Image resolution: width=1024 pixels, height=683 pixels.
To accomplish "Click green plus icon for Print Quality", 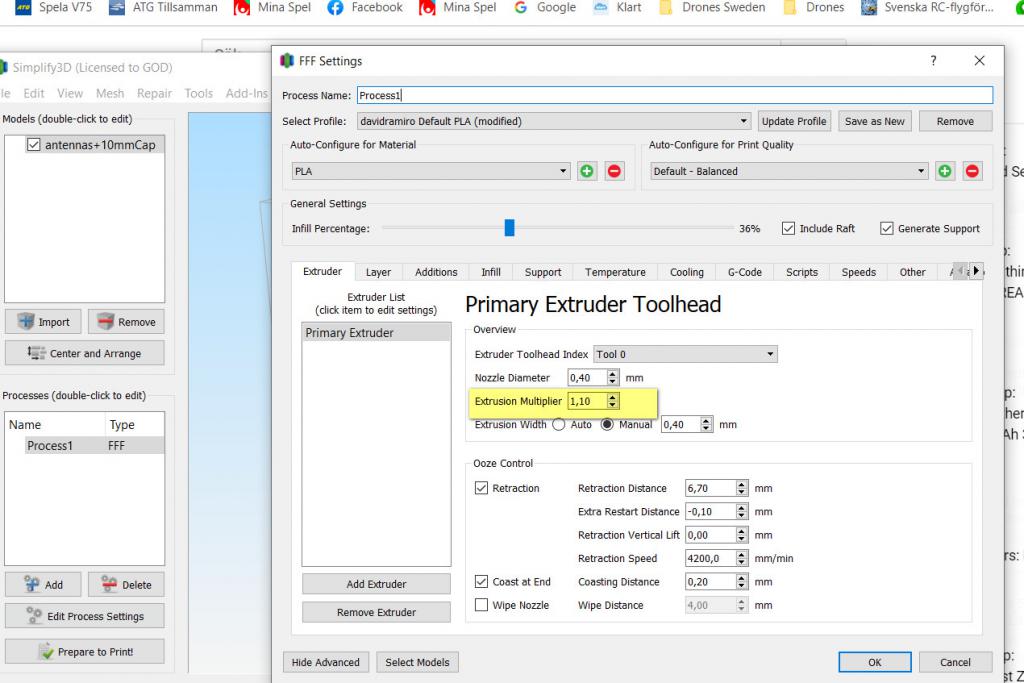I will coord(945,171).
